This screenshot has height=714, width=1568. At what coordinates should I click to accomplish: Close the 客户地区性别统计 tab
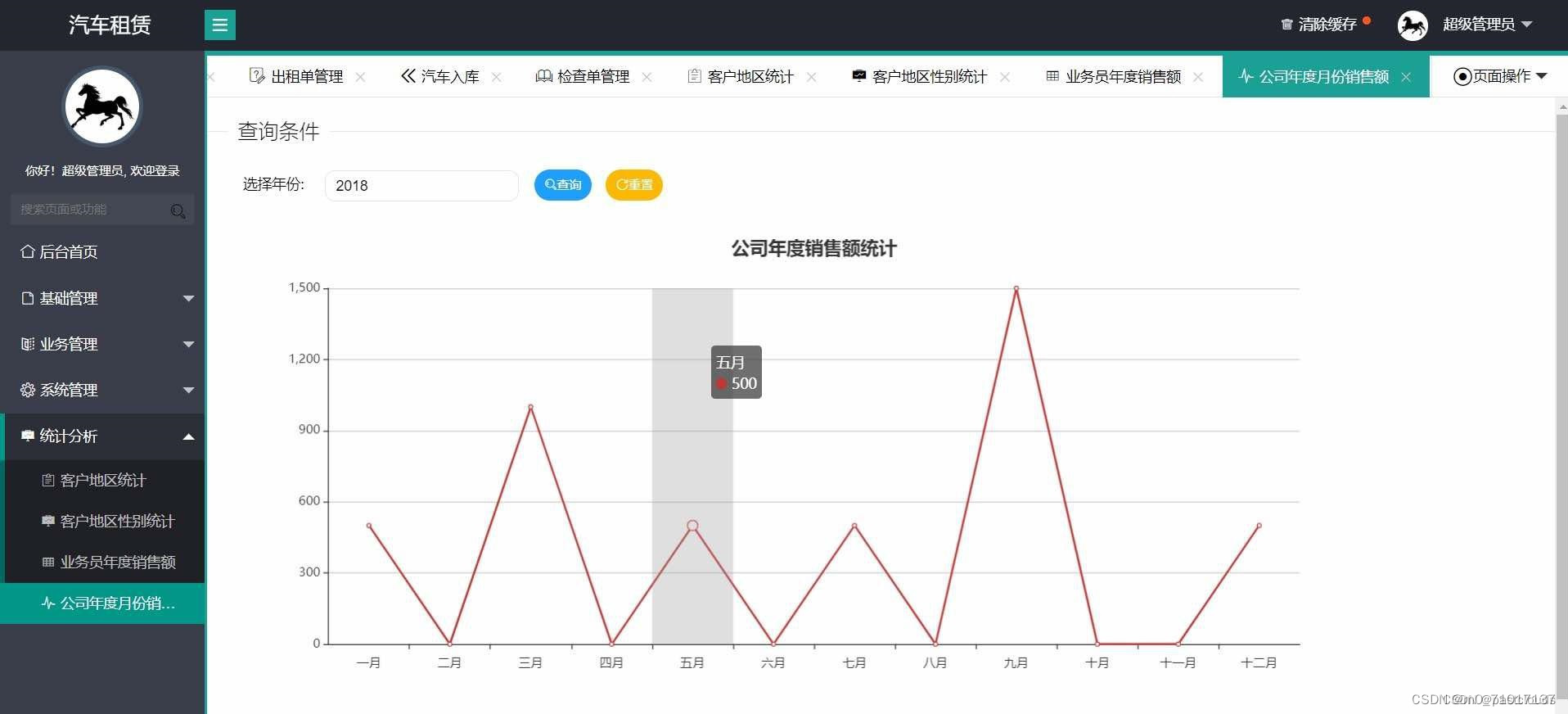[x=1005, y=77]
